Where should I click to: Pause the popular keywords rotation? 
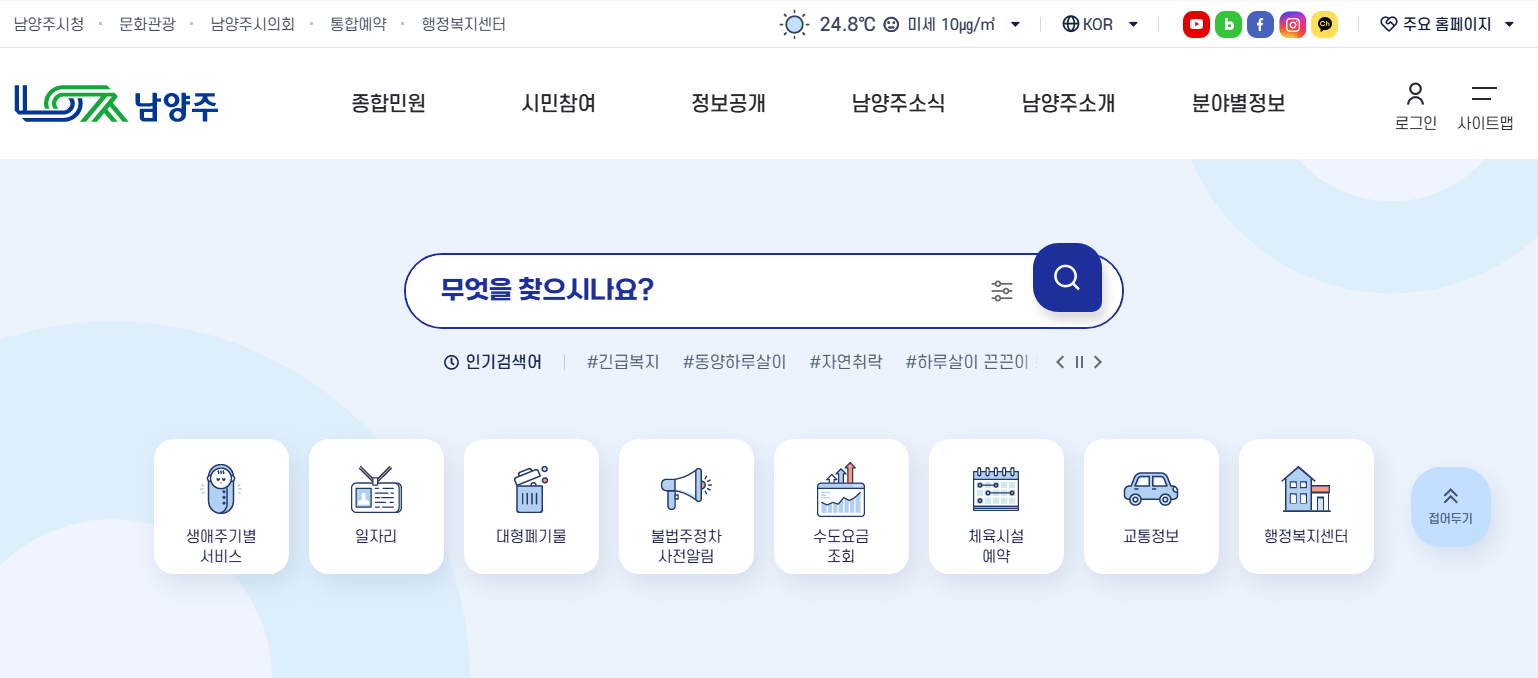(1079, 362)
